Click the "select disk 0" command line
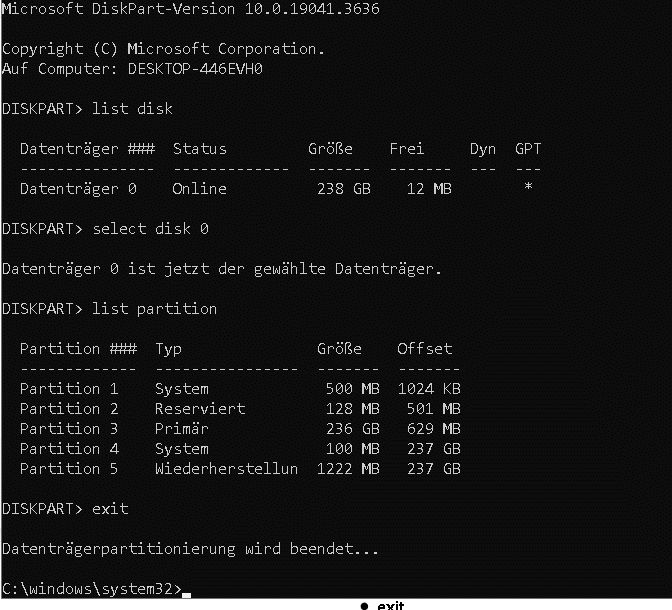672x610 pixels. [x=150, y=229]
